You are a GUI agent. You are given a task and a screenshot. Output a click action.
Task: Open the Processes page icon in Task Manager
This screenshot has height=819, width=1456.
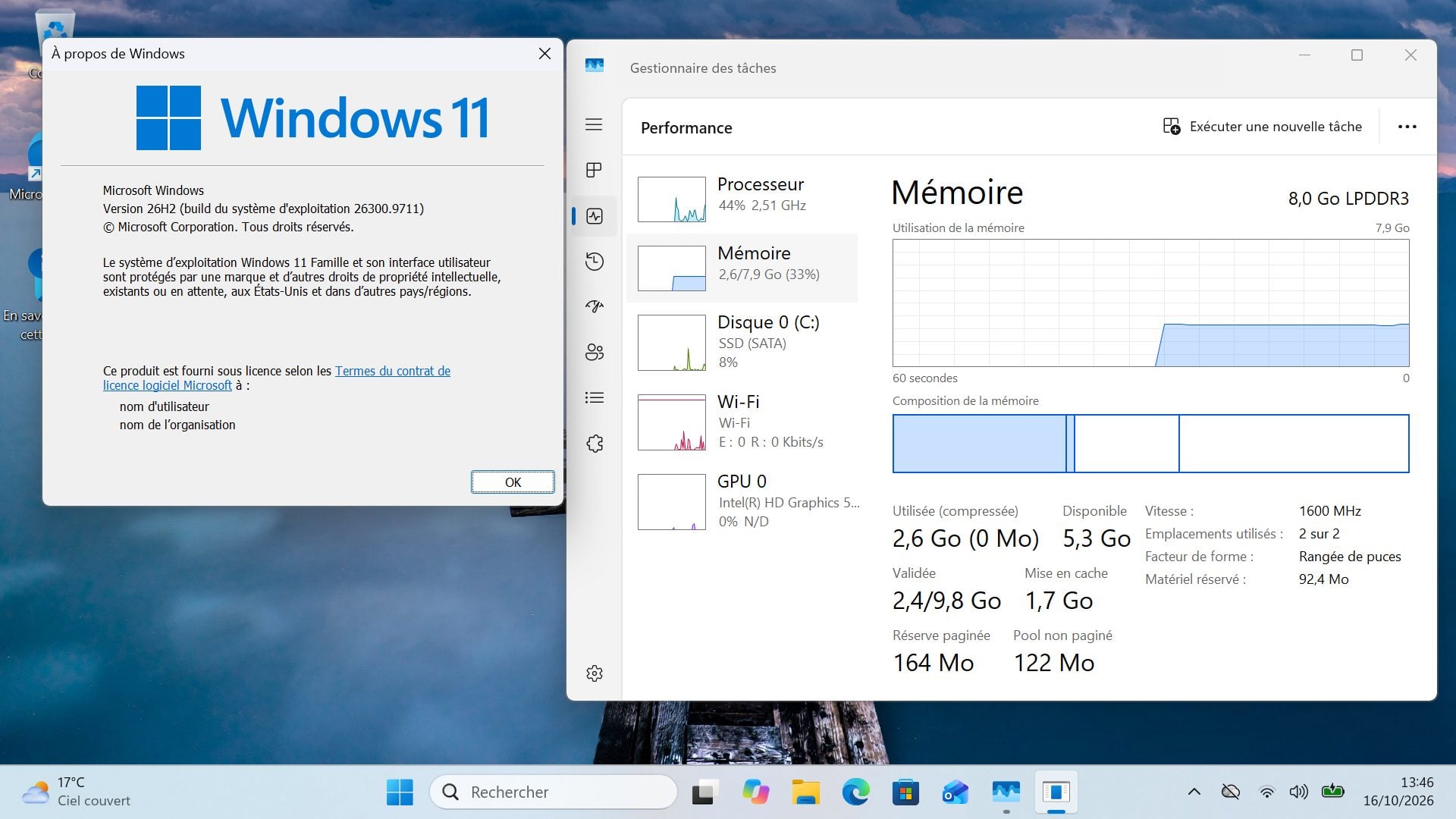[594, 170]
